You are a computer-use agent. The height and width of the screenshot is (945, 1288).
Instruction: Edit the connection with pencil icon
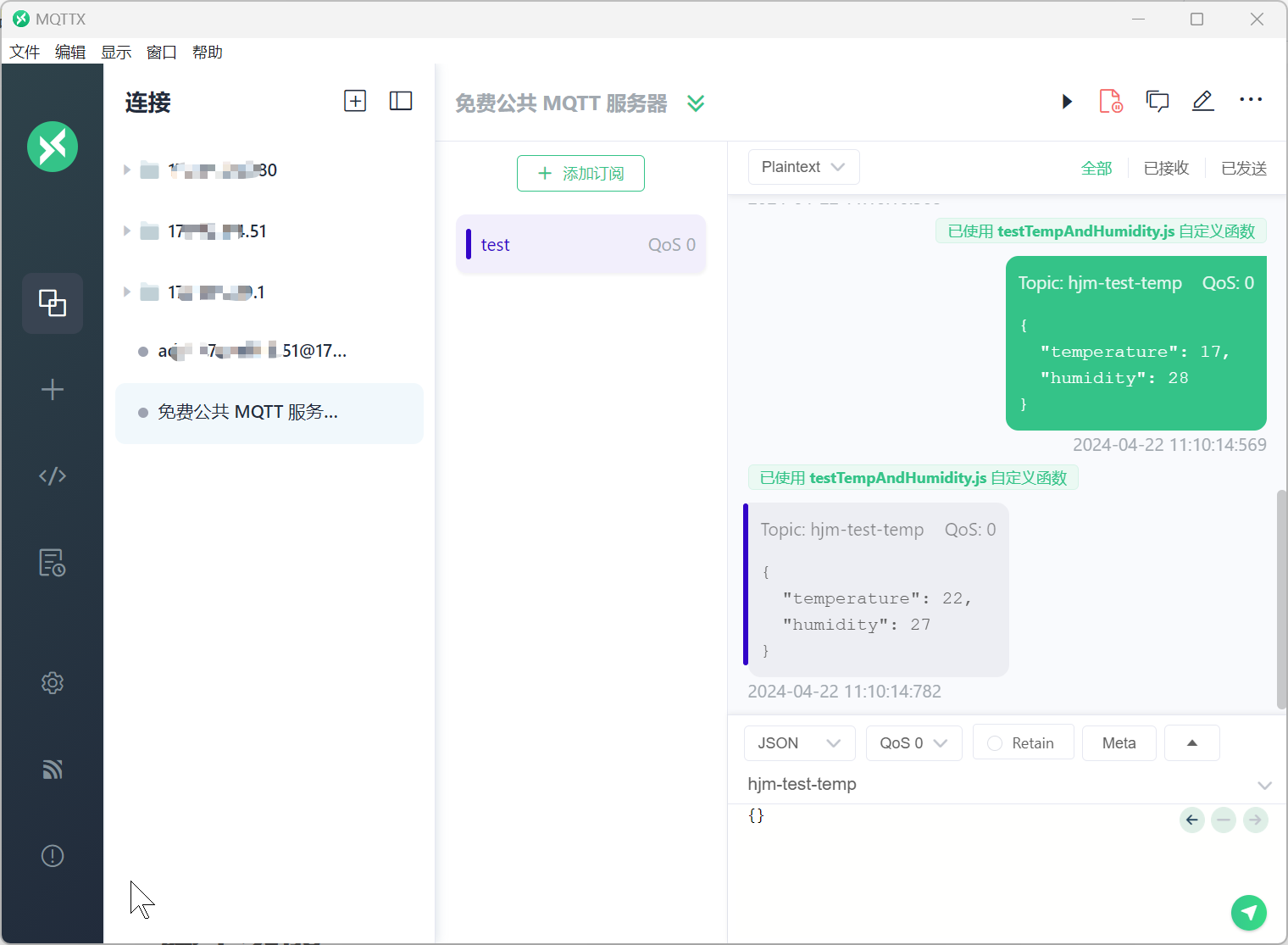coord(1203,102)
